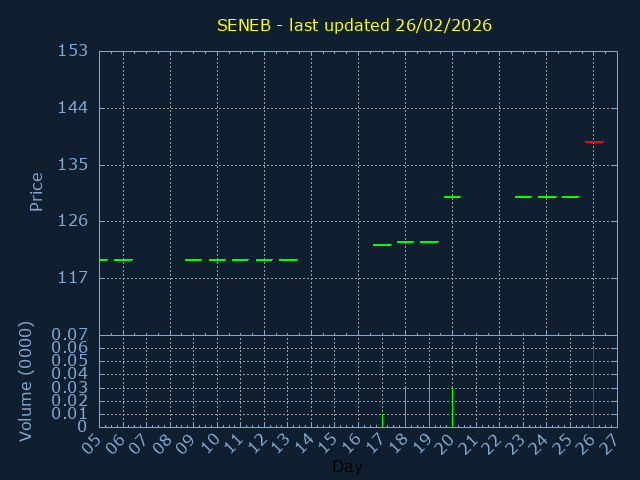Click the day axis label 23
The width and height of the screenshot is (640, 480).
515,443
